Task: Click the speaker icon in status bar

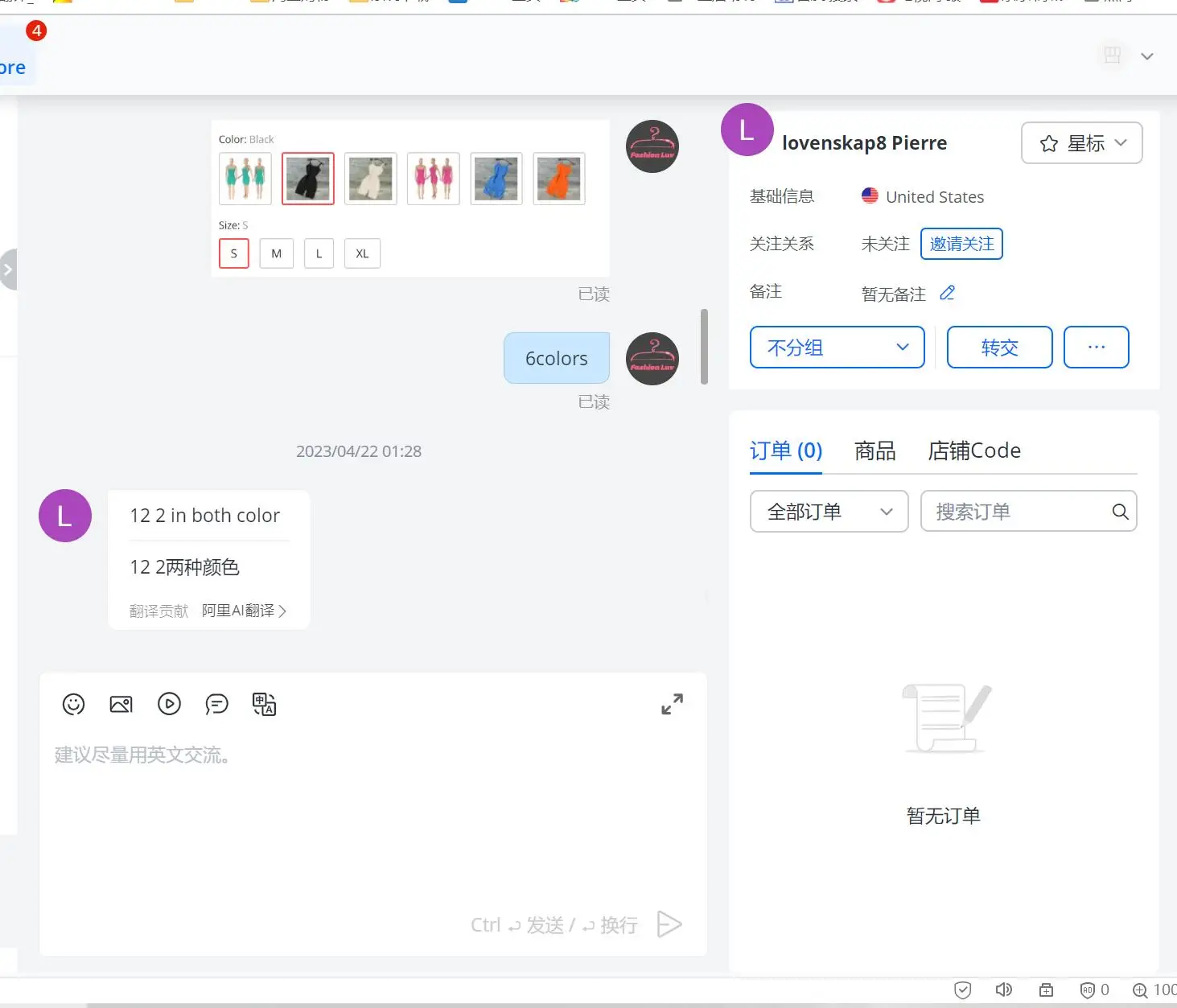Action: [x=1003, y=989]
